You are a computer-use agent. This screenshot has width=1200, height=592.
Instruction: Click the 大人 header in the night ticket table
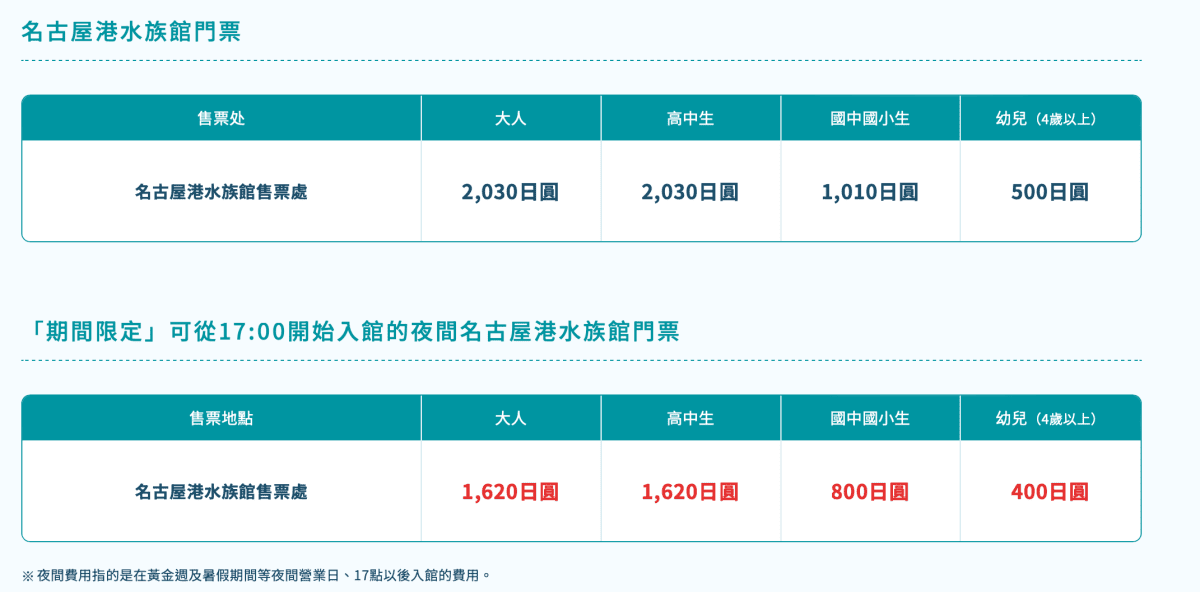coord(511,418)
